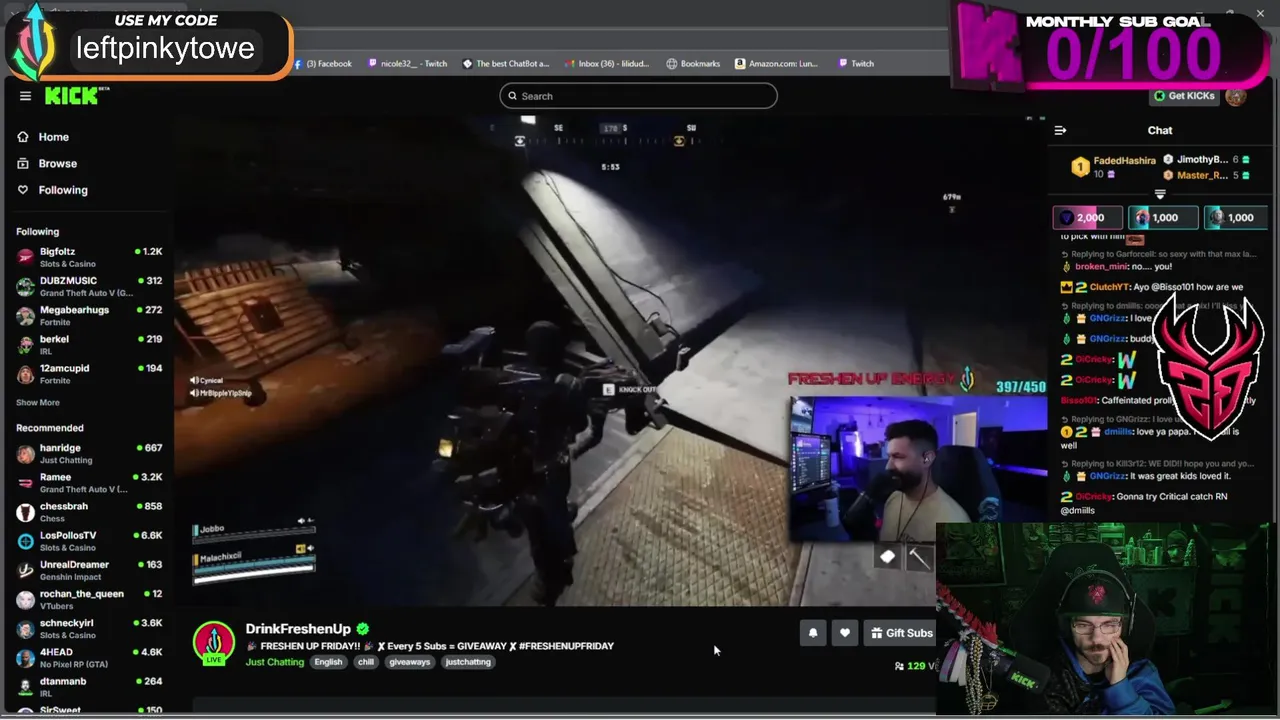Click chessbrah avatar icon
Viewport: 1280px width, 720px height.
coord(25,512)
